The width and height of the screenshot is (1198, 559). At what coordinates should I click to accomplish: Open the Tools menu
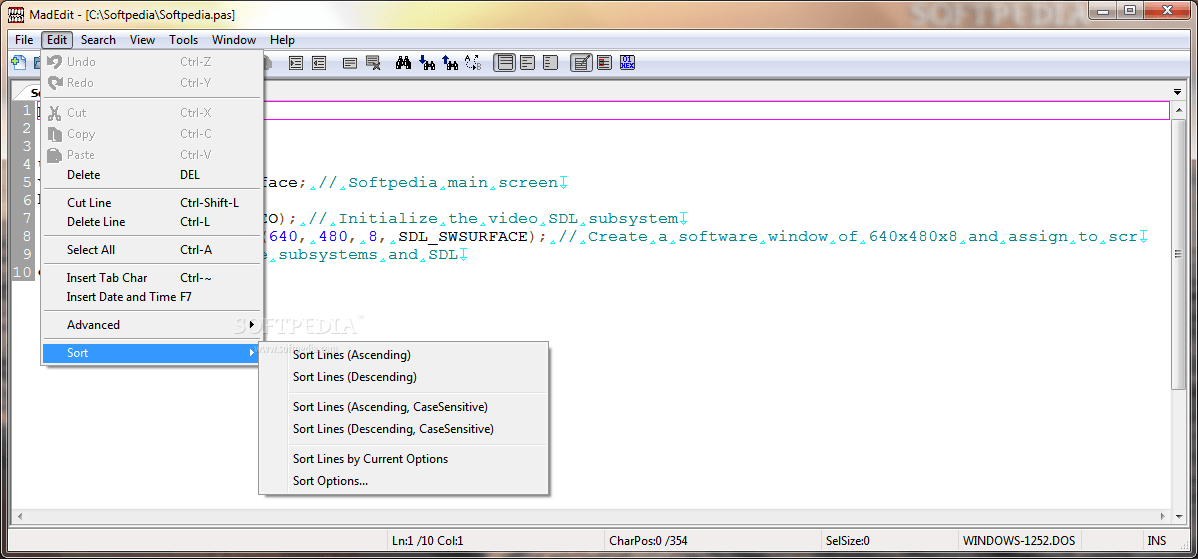coord(183,40)
